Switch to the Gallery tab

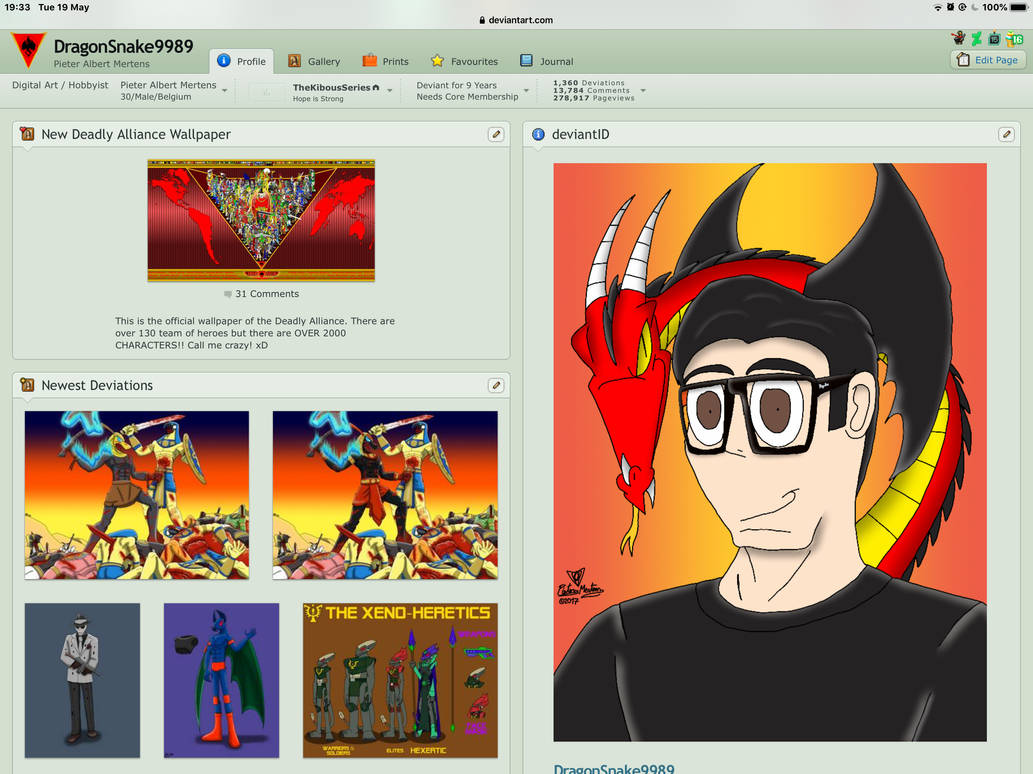(x=314, y=61)
